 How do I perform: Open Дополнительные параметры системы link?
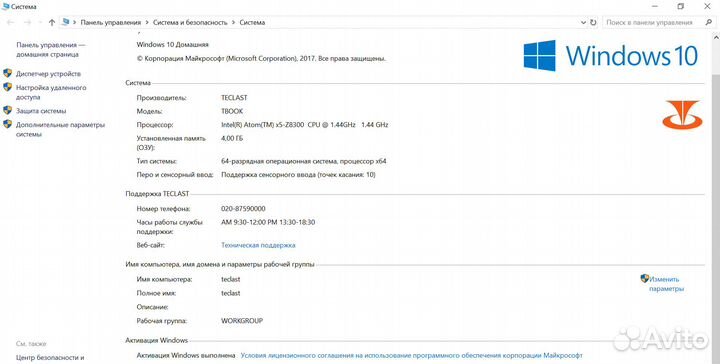click(x=60, y=129)
